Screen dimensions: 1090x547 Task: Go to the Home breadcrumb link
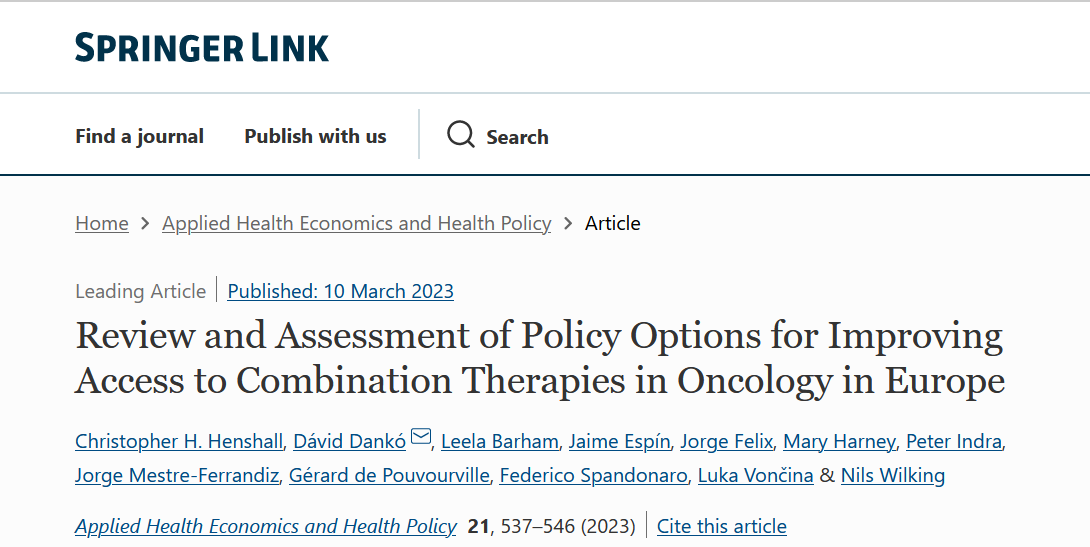click(x=101, y=224)
